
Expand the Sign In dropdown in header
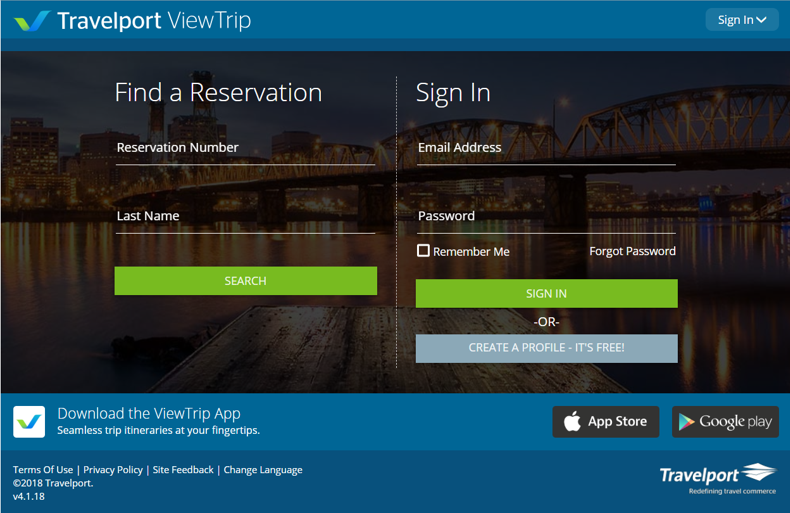[741, 20]
